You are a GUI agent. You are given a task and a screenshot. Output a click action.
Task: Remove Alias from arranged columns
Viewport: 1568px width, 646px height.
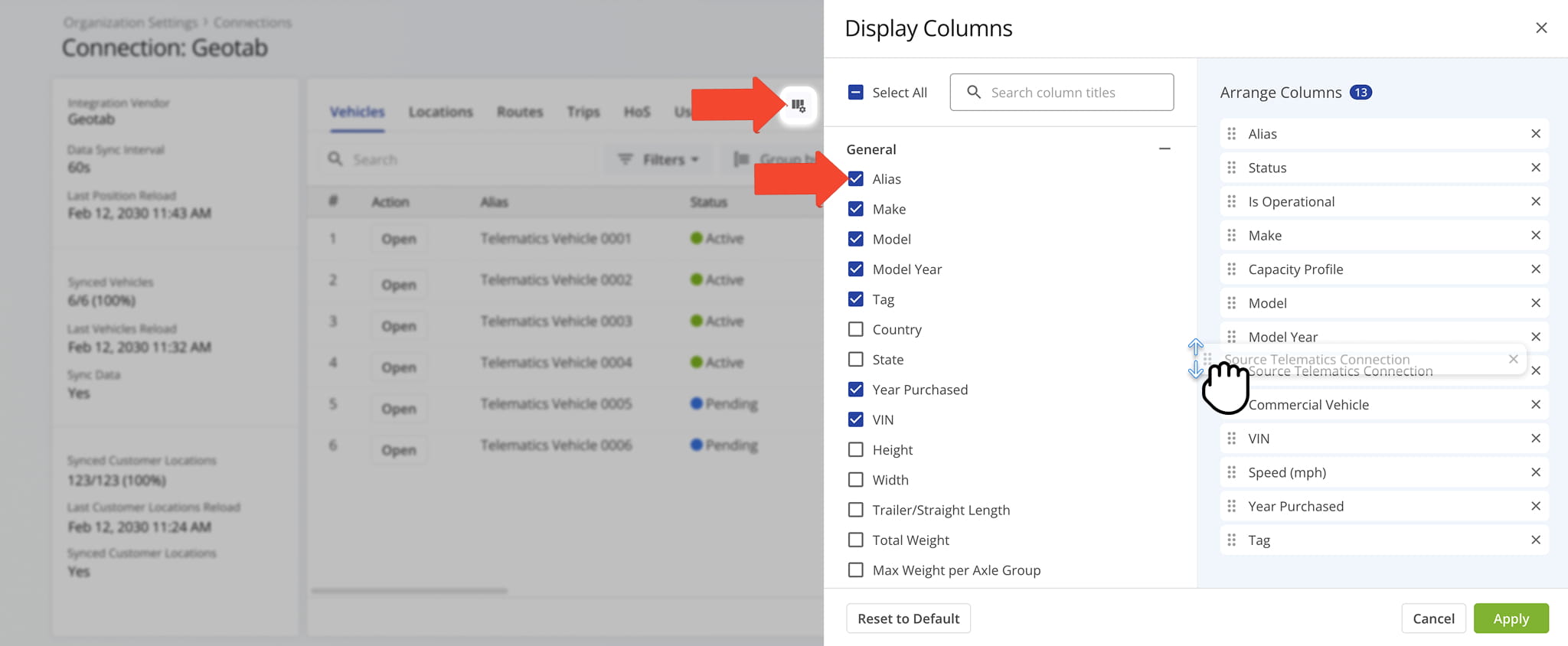[1535, 134]
